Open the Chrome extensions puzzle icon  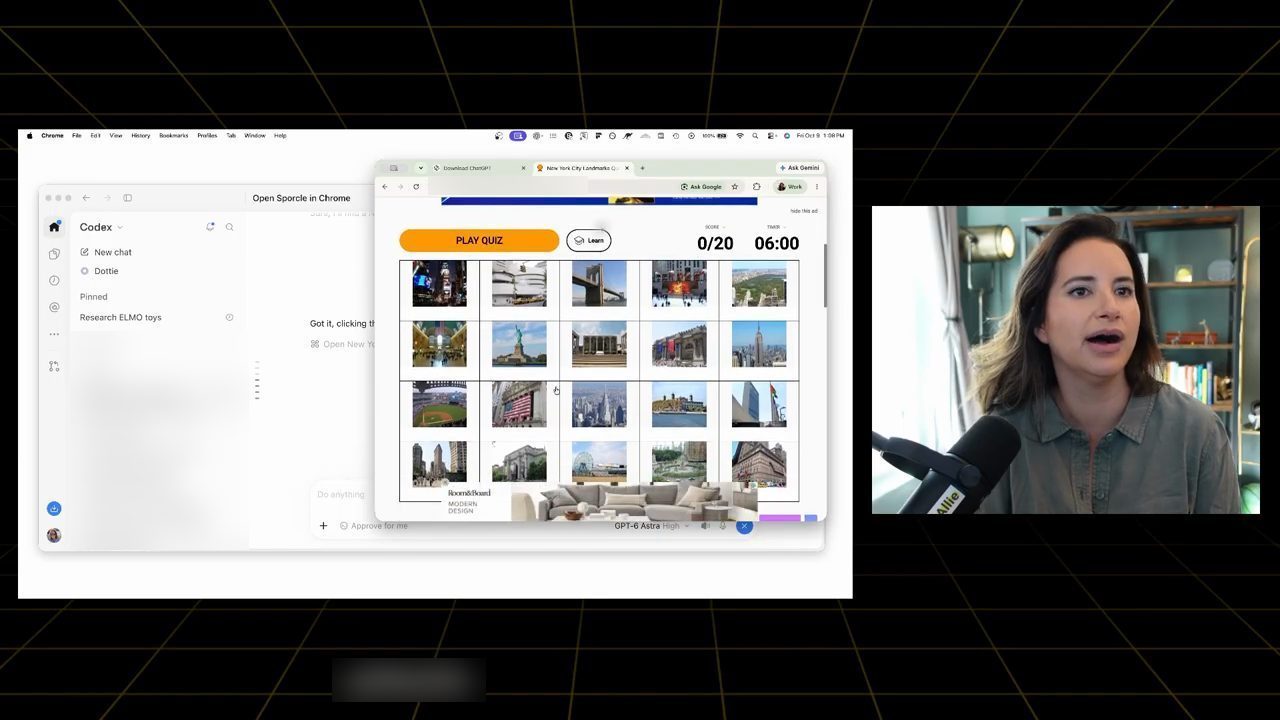(x=756, y=187)
